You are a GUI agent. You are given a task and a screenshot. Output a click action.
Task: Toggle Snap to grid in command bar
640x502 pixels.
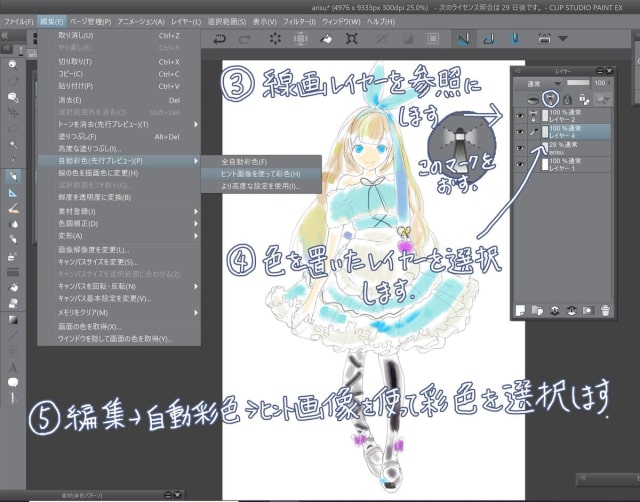(515, 39)
